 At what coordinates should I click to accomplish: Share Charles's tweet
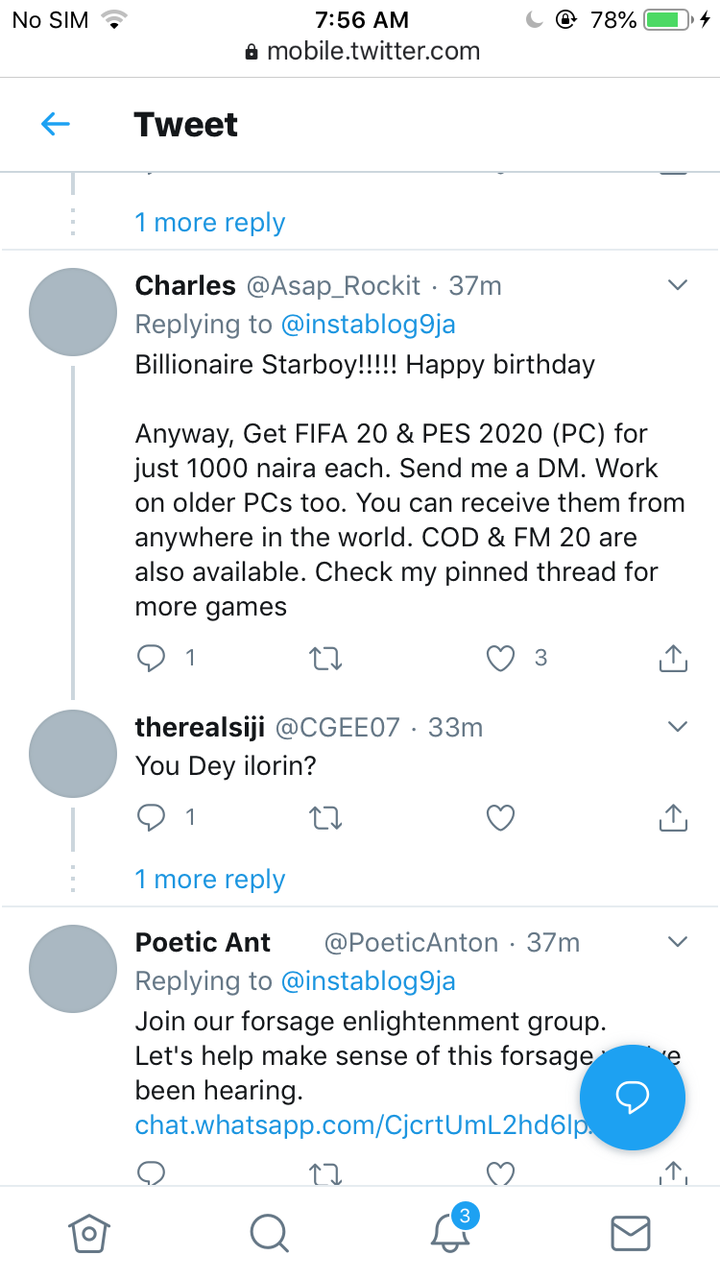(x=674, y=657)
